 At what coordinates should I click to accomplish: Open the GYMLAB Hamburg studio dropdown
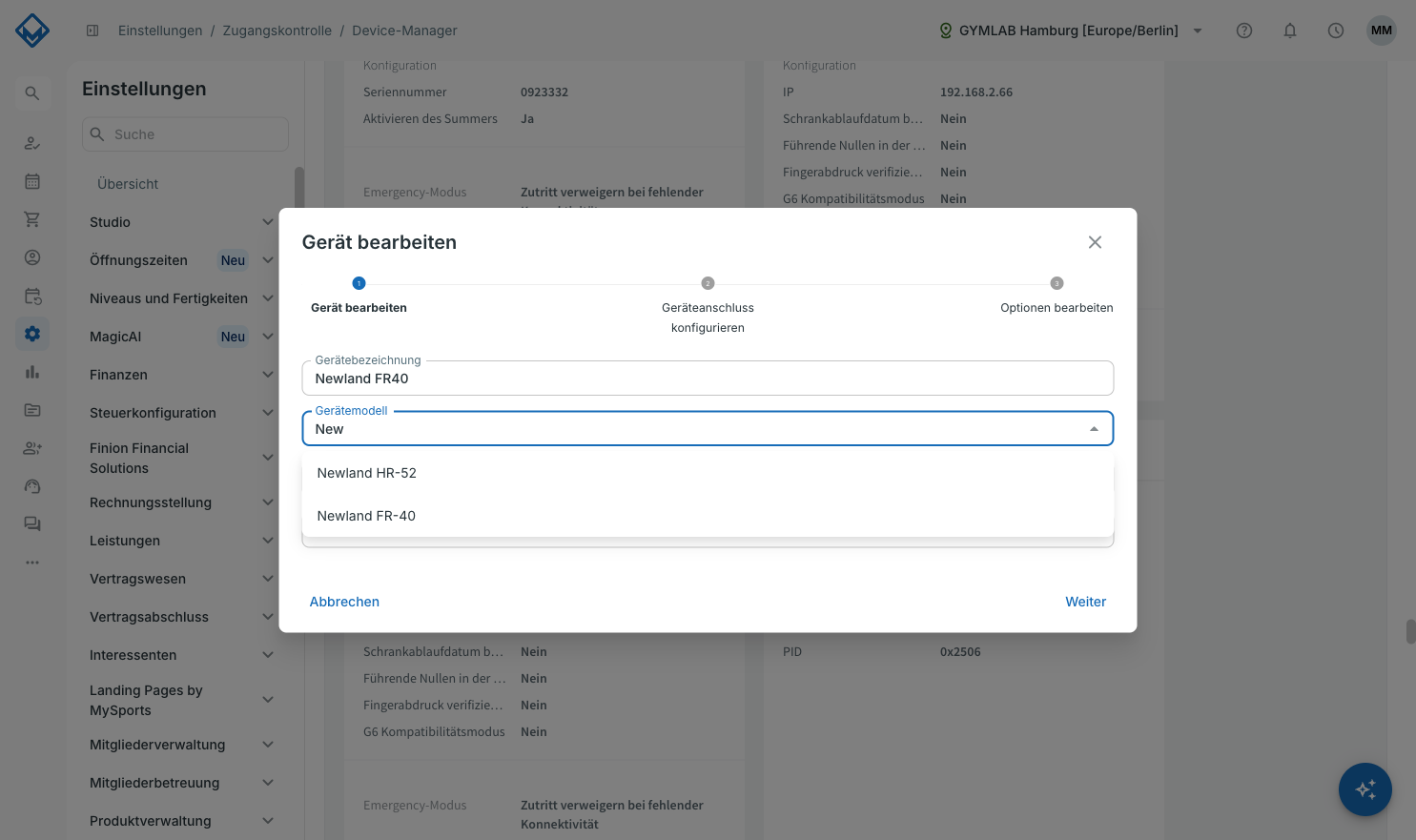click(x=1072, y=31)
